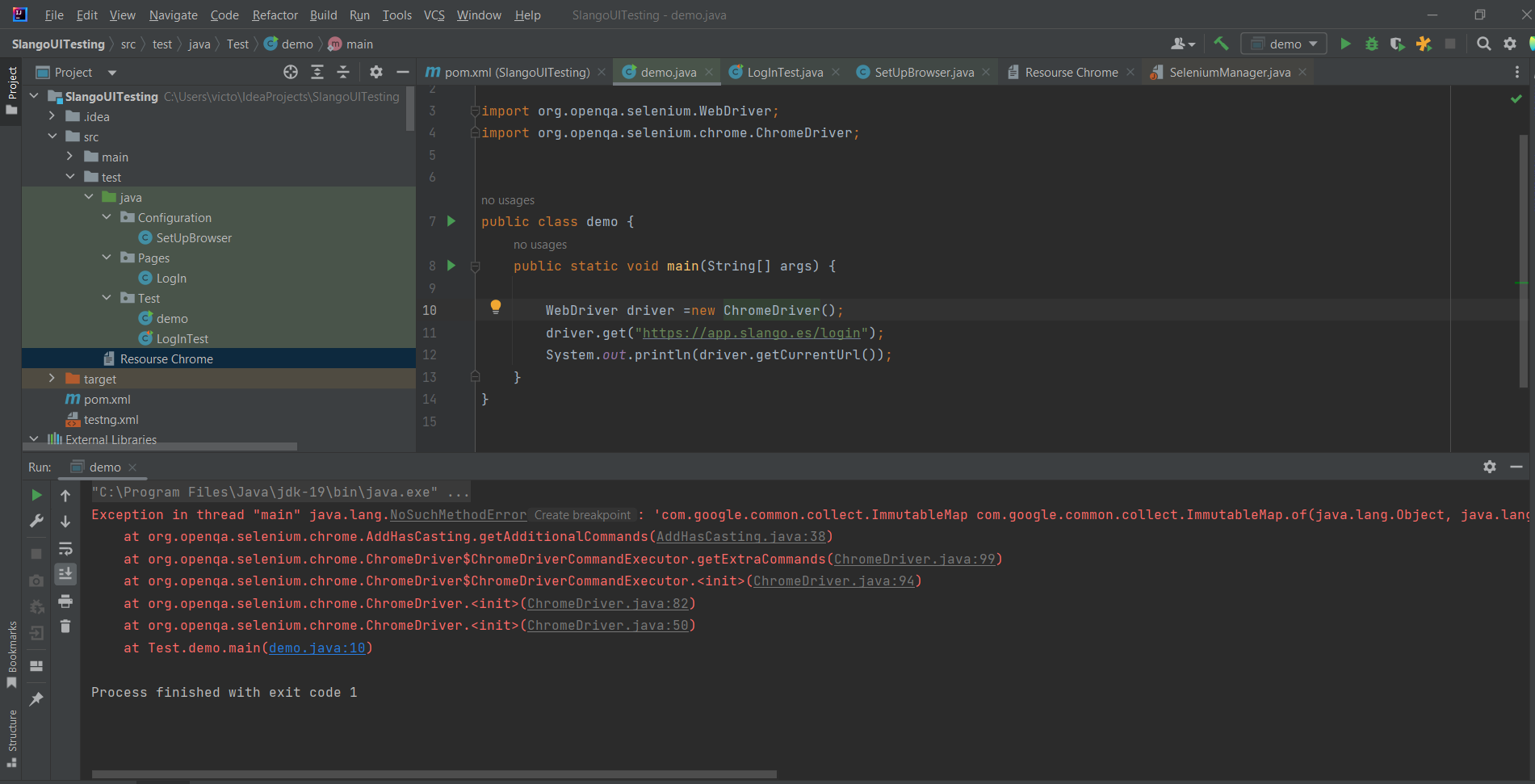
Task: Click the Build project hammer icon
Action: click(x=1221, y=44)
